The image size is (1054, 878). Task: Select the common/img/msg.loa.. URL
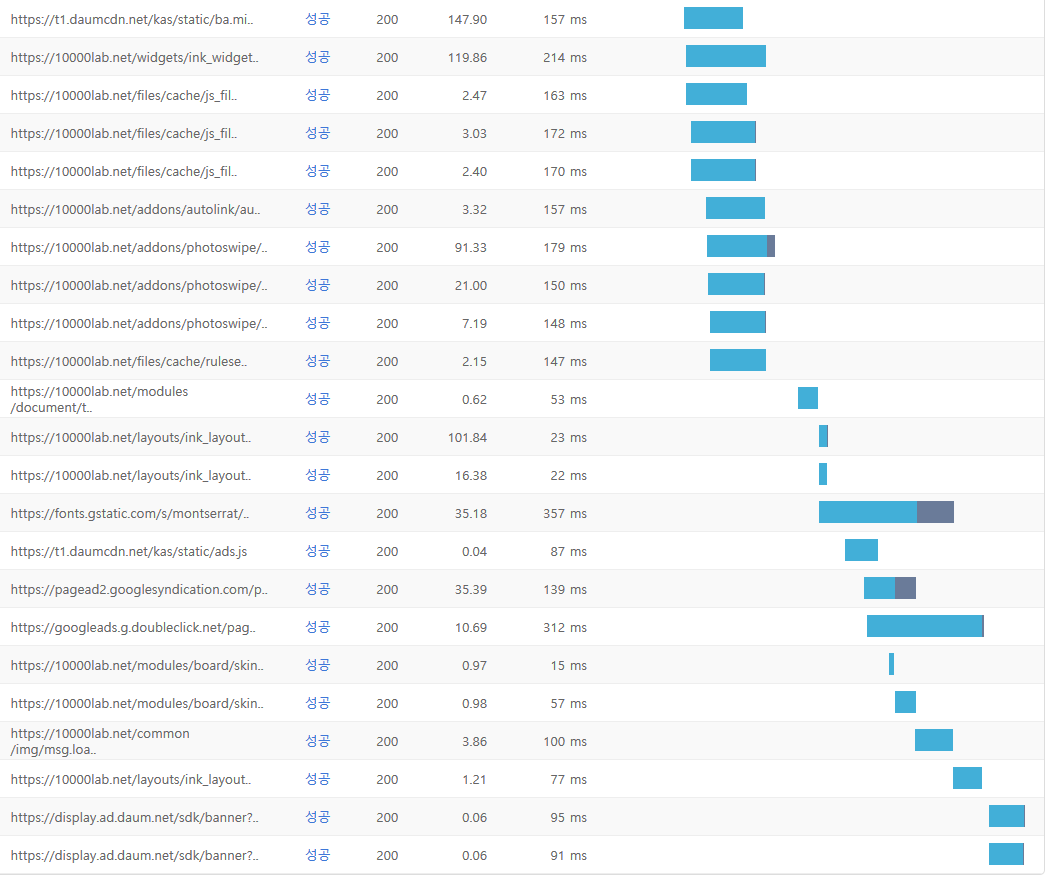click(100, 742)
